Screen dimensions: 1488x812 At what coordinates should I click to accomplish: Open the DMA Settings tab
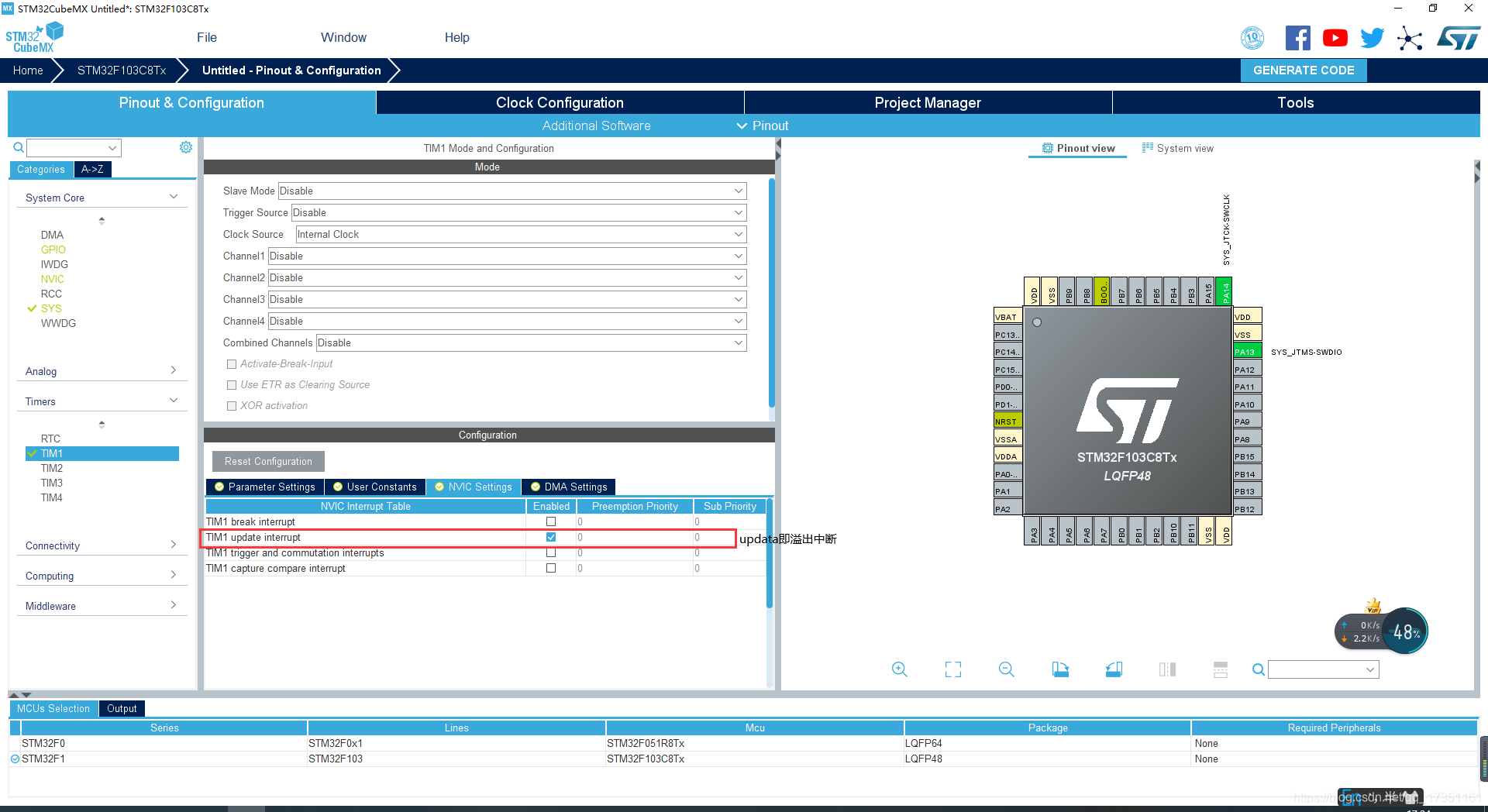pos(569,487)
